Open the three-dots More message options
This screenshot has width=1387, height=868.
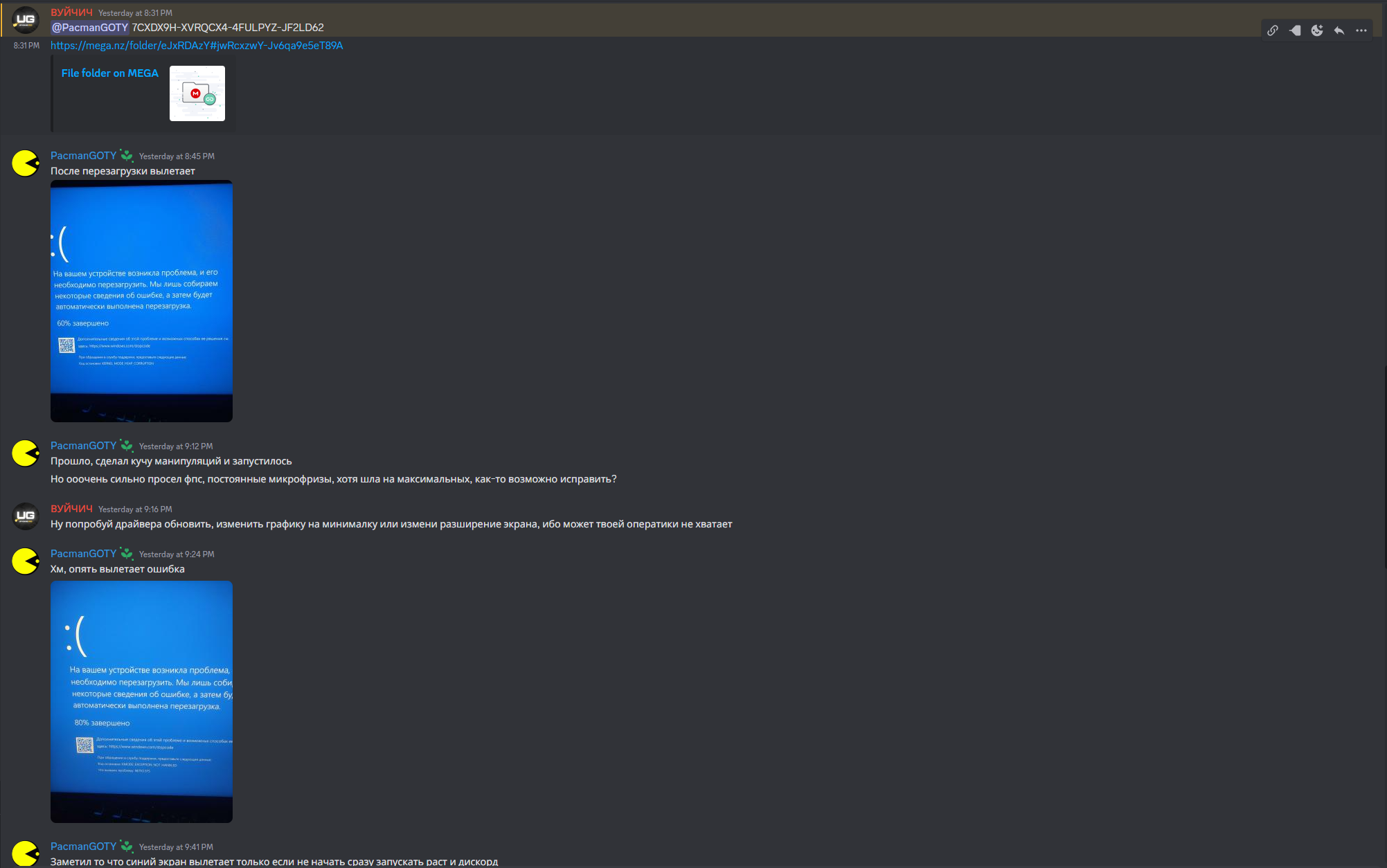click(1361, 30)
